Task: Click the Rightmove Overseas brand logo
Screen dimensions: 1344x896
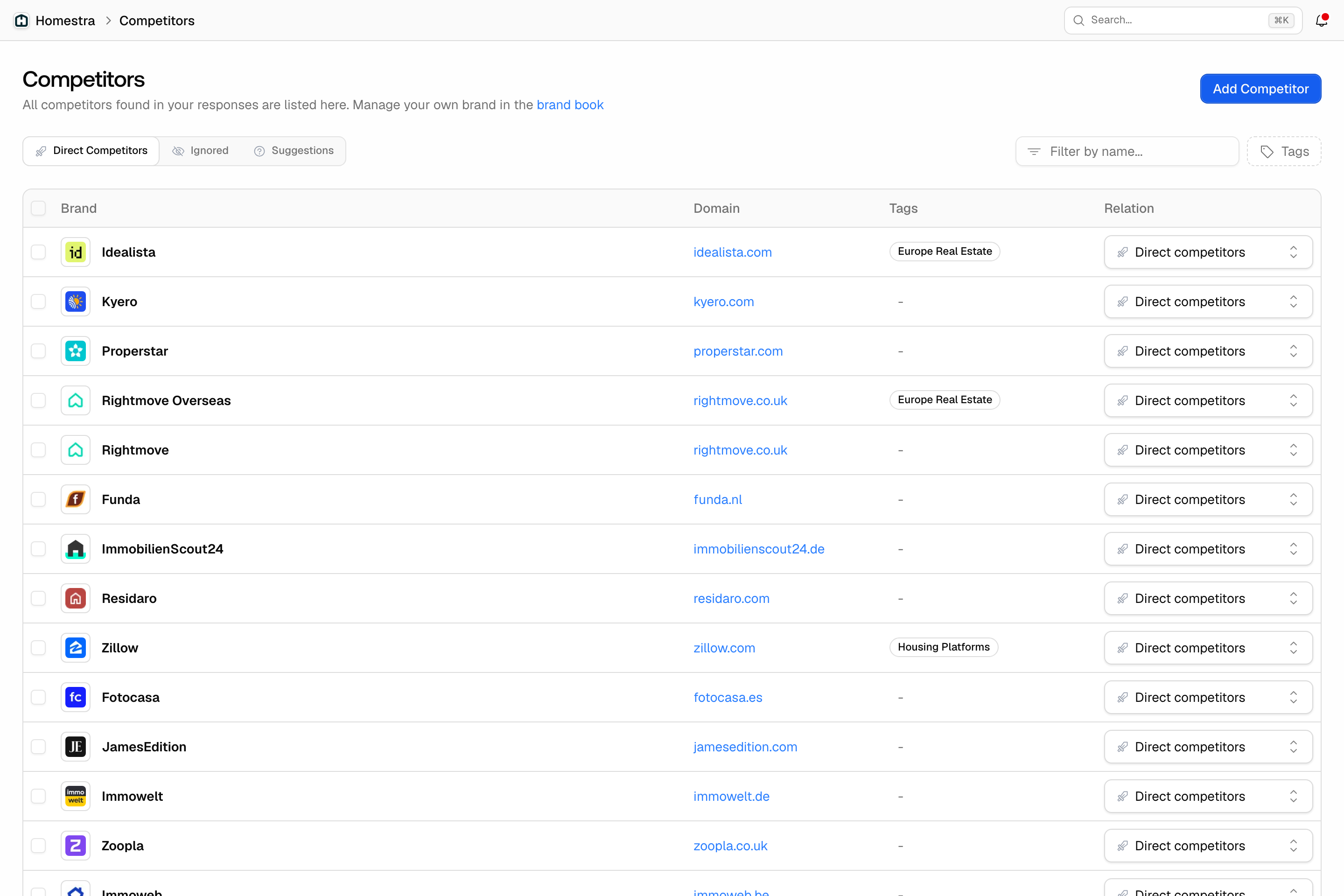Action: 76,400
